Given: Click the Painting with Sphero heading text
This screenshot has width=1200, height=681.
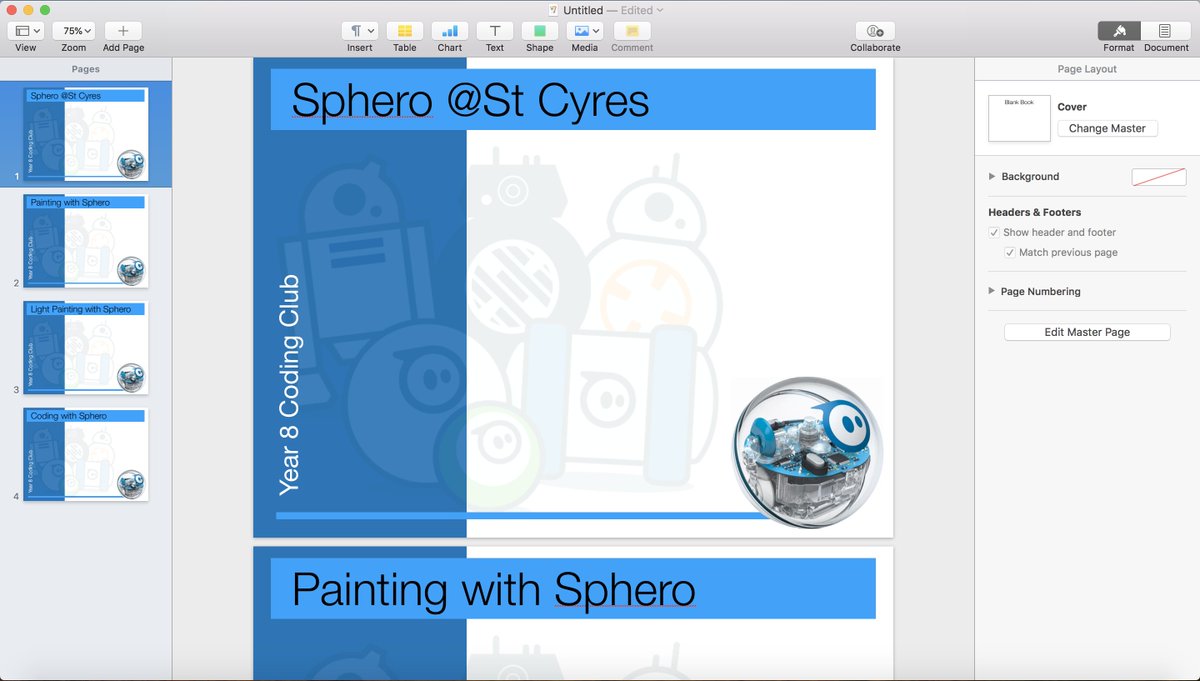Looking at the screenshot, I should click(x=493, y=589).
